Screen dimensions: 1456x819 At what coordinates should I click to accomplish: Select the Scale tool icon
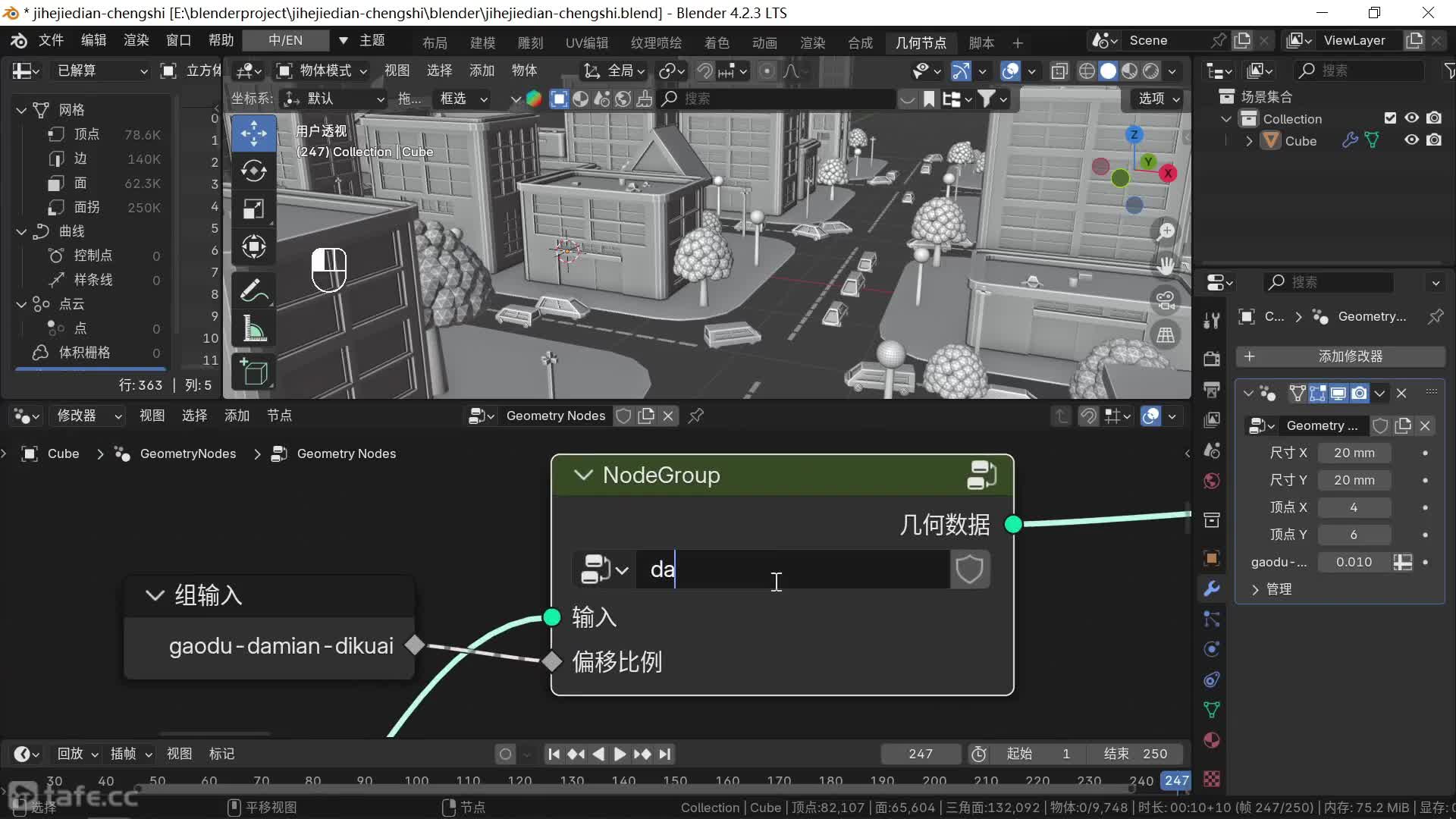[253, 209]
